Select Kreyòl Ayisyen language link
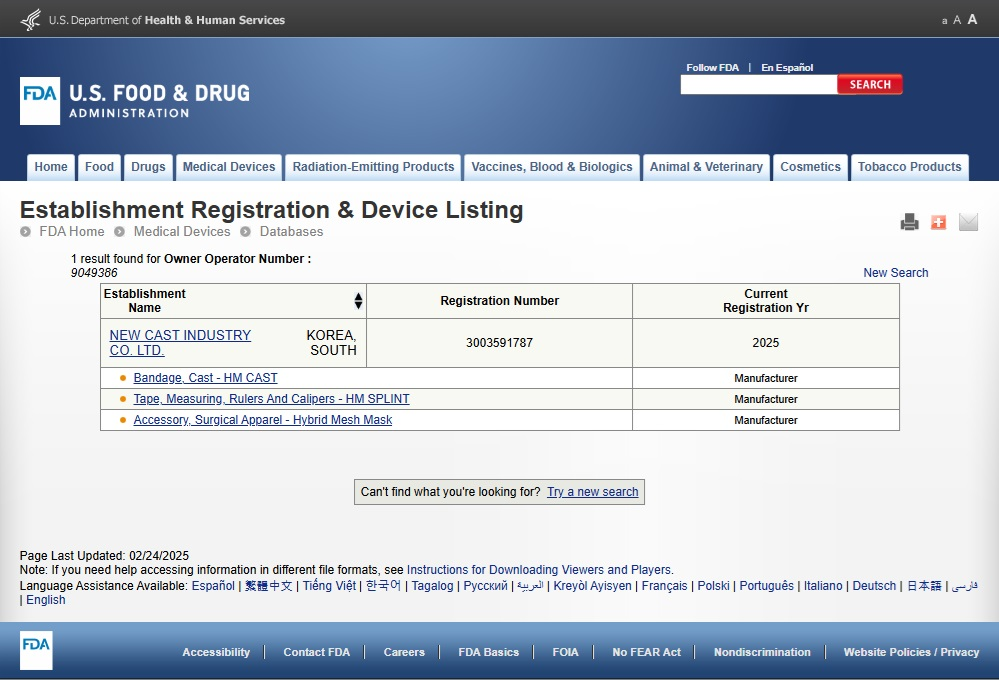The height and width of the screenshot is (680, 999). point(593,586)
